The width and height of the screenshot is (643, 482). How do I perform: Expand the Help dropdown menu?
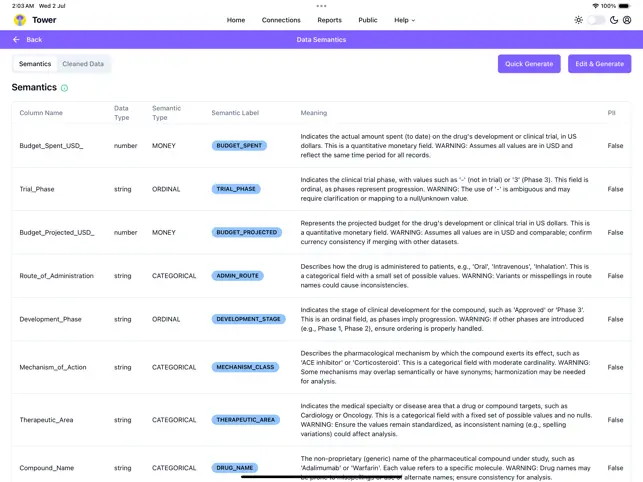(404, 20)
